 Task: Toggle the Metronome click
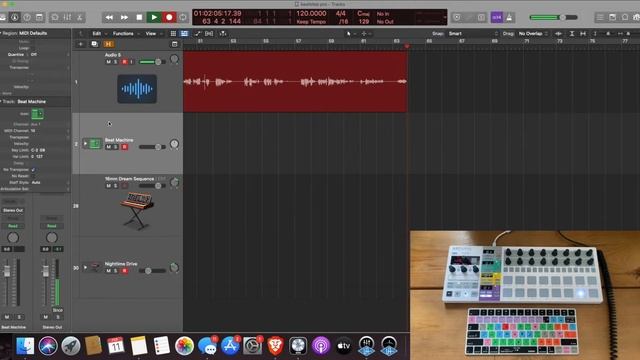(x=509, y=18)
